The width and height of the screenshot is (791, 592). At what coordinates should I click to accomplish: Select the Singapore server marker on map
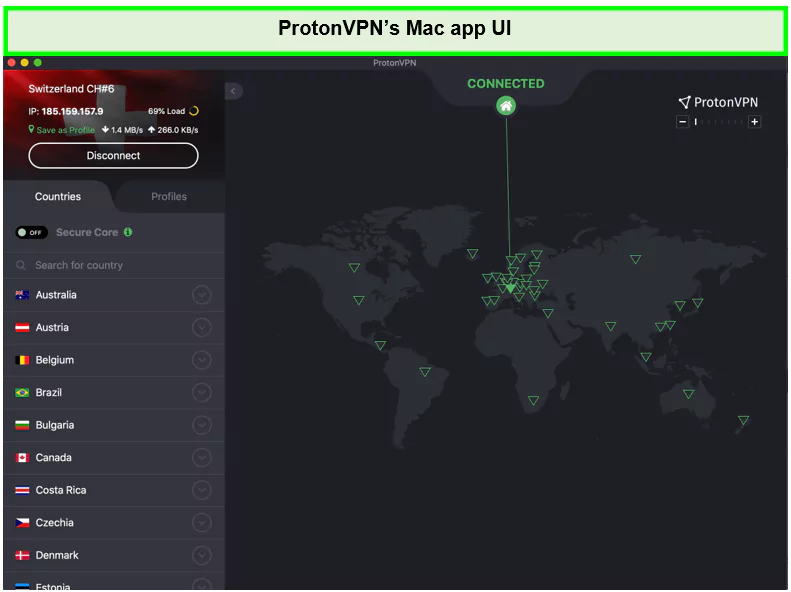click(x=646, y=357)
